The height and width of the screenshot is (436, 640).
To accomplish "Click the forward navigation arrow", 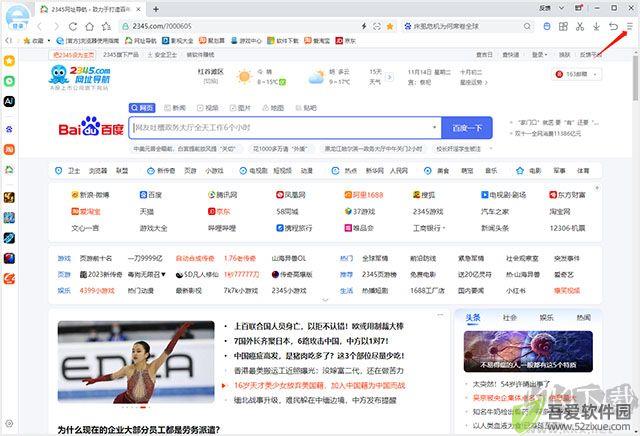I will (x=56, y=27).
